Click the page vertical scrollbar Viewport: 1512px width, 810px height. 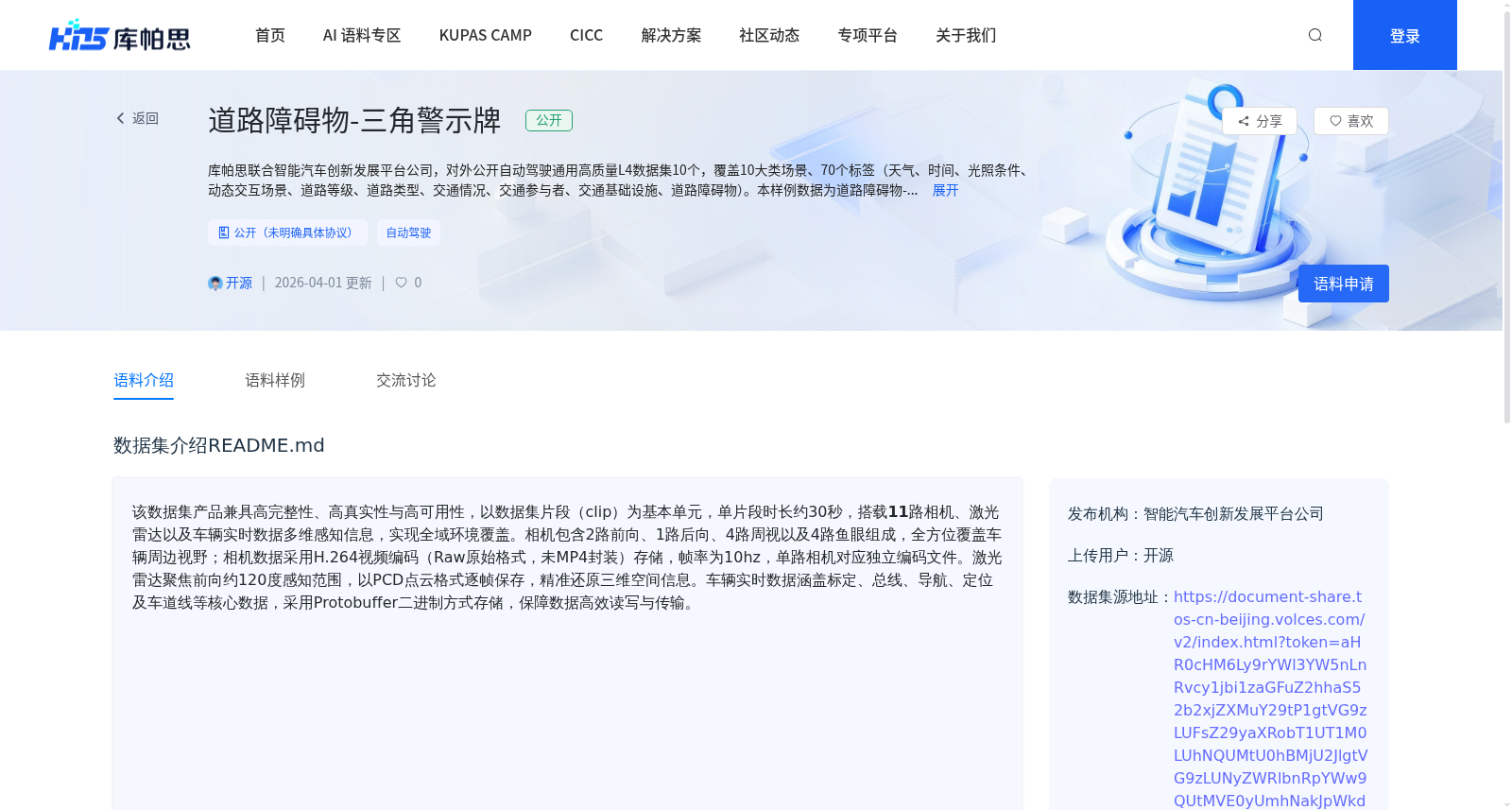(1507, 215)
